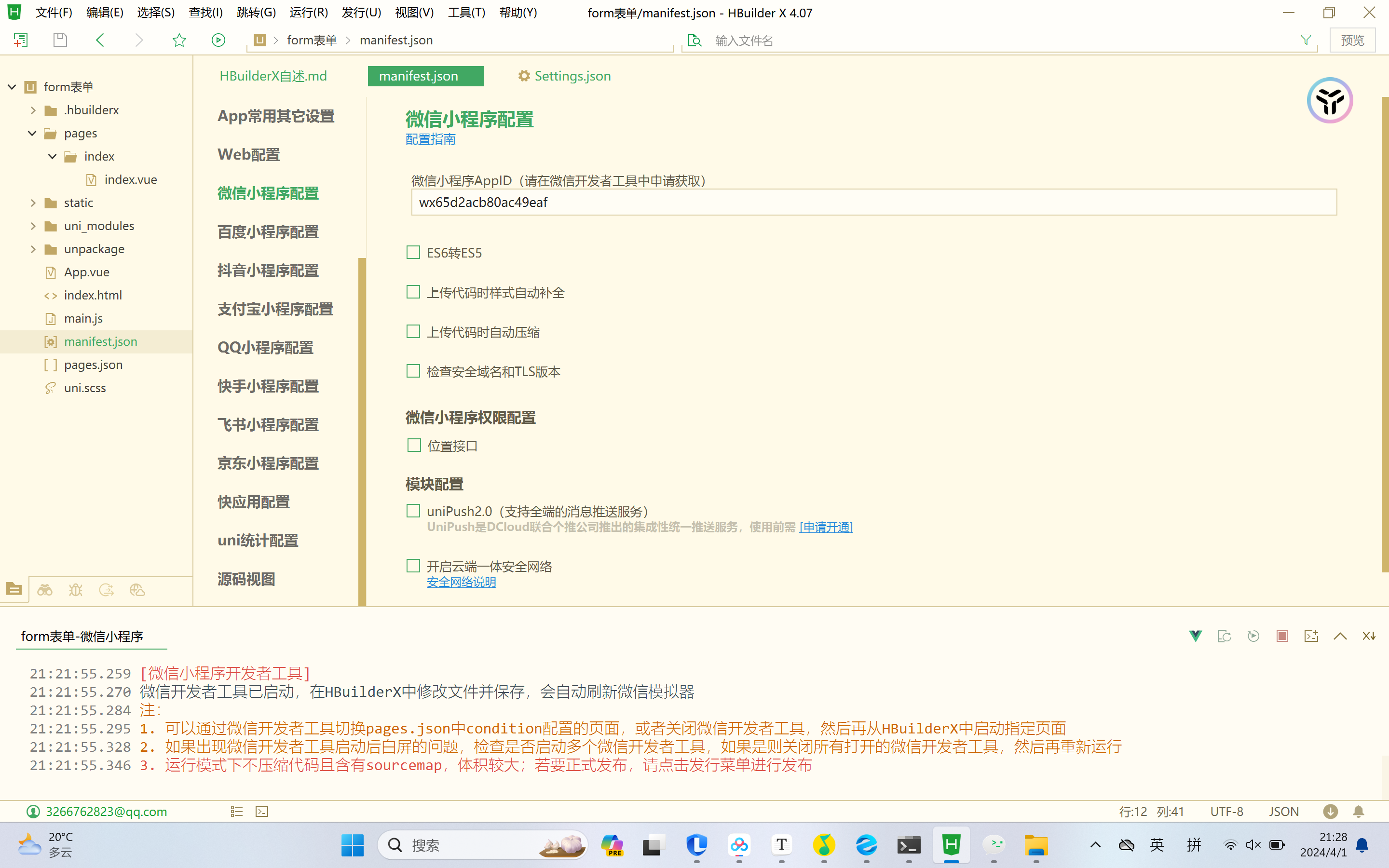Expand the uni_modules folder

click(x=33, y=226)
